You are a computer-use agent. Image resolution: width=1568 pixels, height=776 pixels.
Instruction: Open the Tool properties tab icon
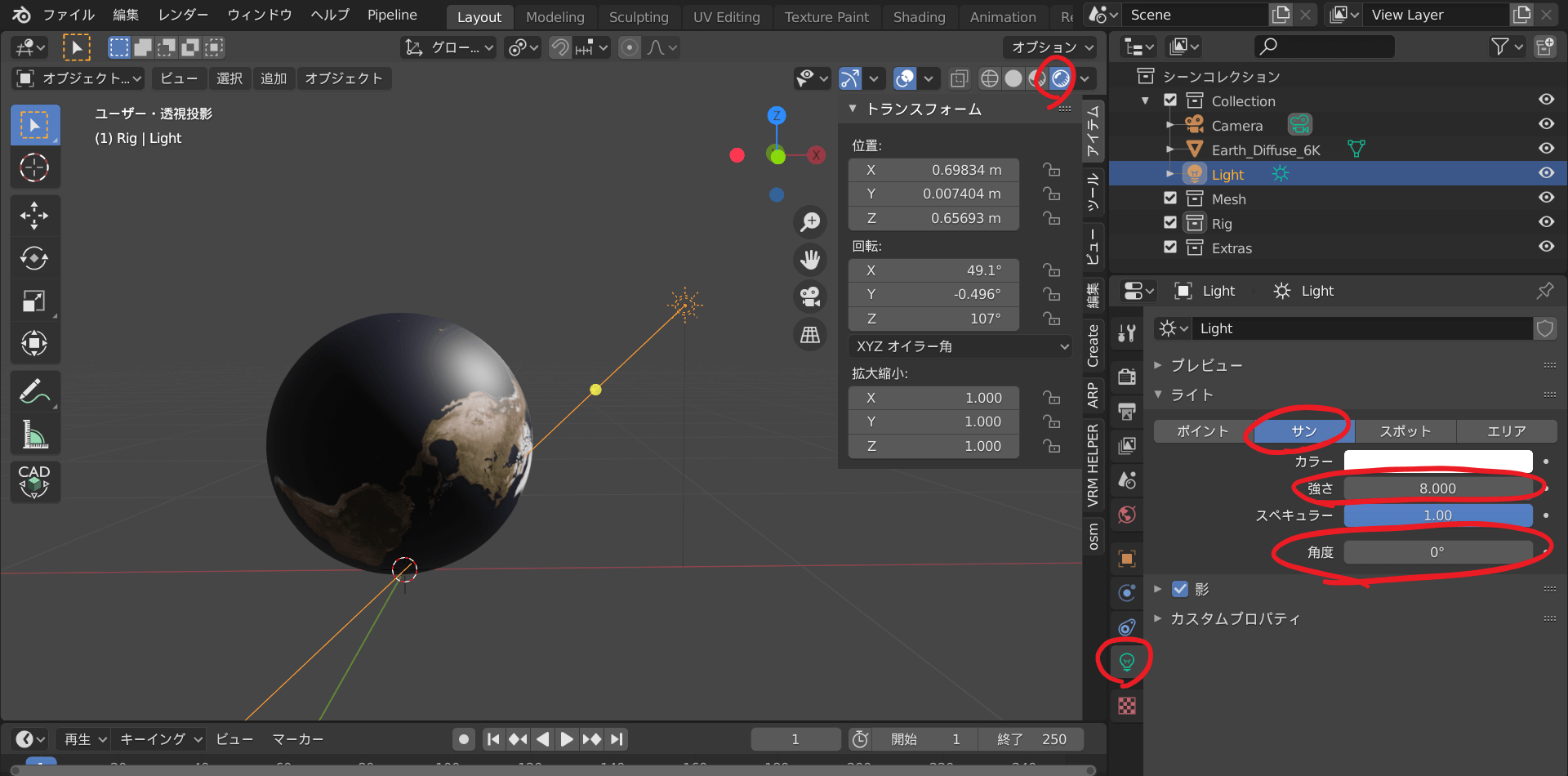pyautogui.click(x=1127, y=332)
